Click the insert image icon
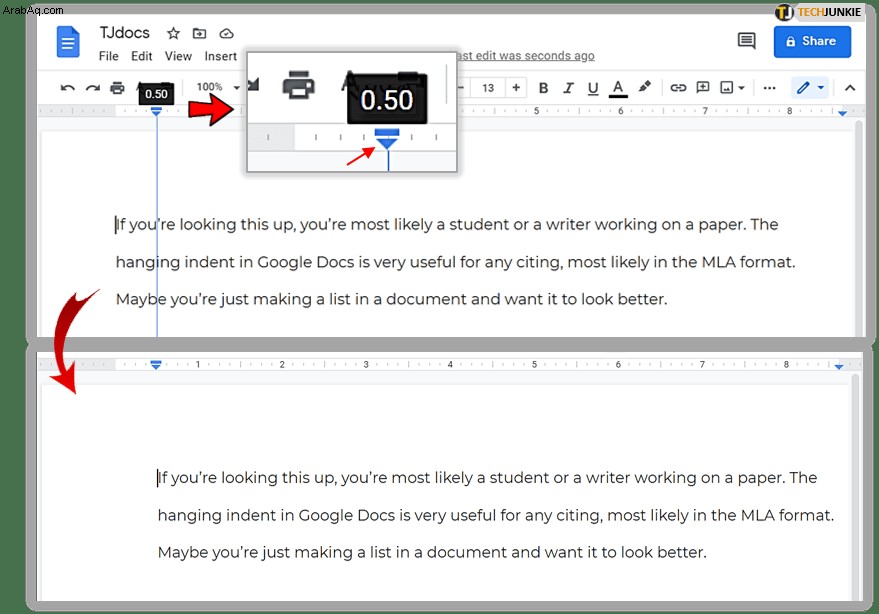Image resolution: width=879 pixels, height=614 pixels. coord(727,87)
